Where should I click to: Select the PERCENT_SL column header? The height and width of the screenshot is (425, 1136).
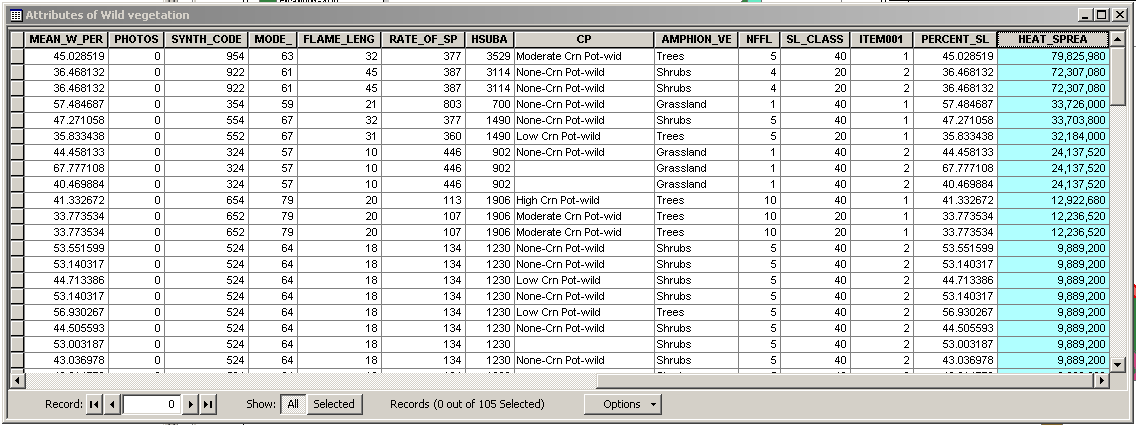(x=955, y=40)
